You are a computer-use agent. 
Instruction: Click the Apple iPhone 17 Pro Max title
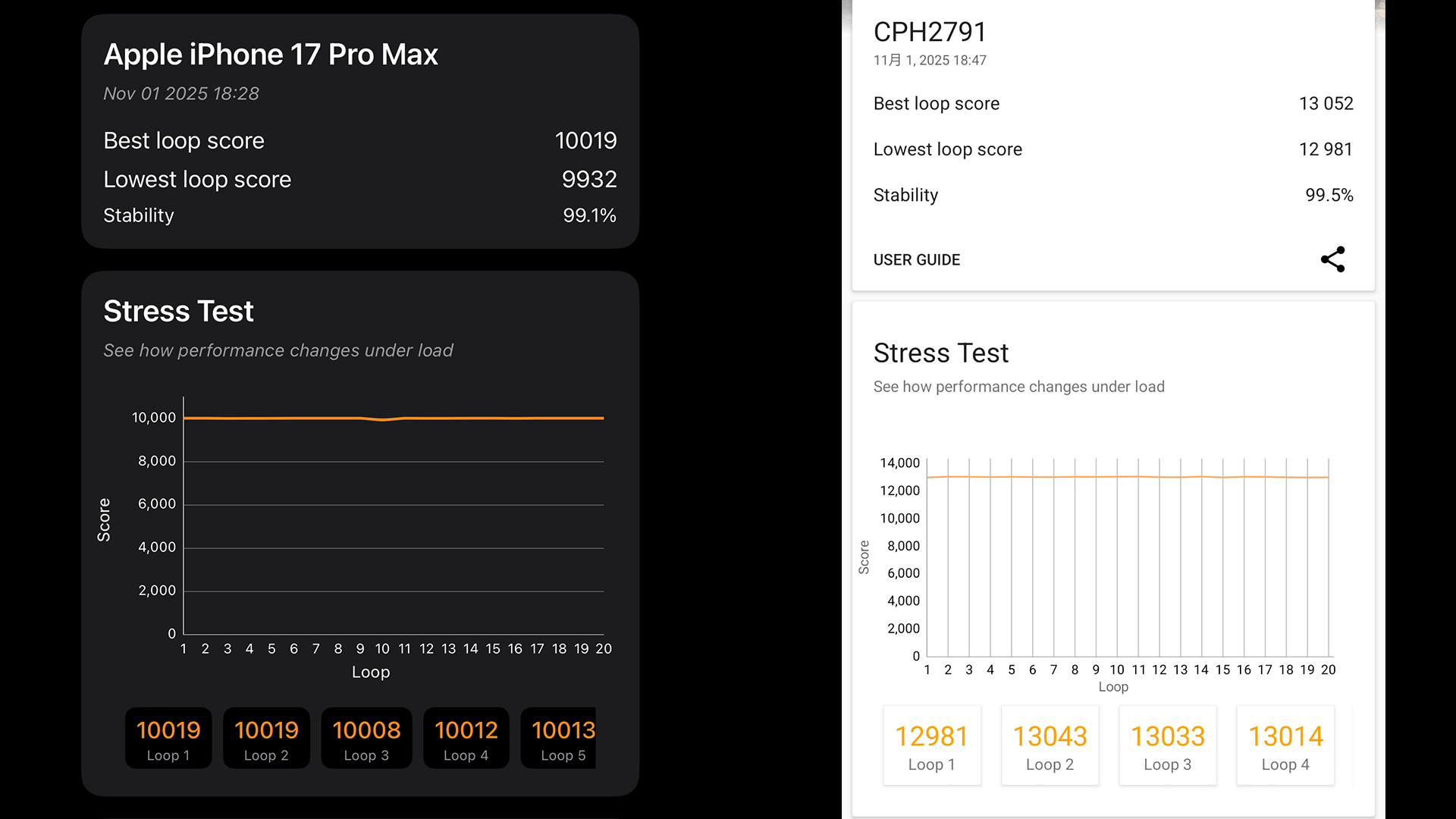[x=271, y=55]
